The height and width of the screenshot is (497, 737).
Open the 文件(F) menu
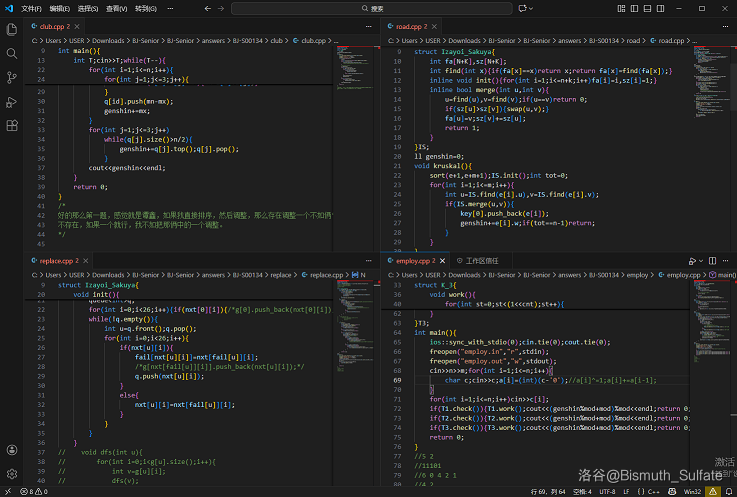(x=31, y=8)
